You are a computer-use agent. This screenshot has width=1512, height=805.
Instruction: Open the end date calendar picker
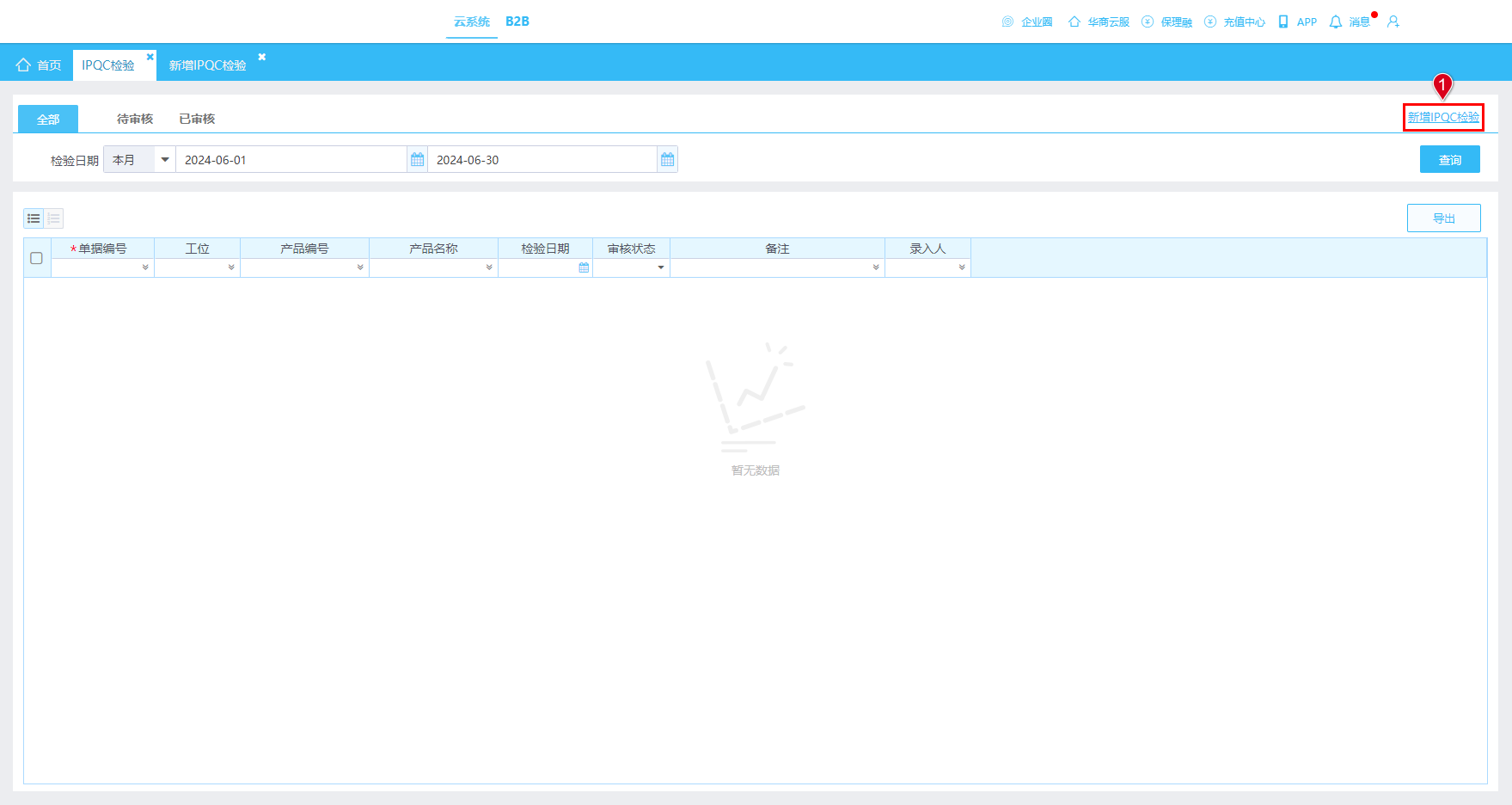pos(667,159)
